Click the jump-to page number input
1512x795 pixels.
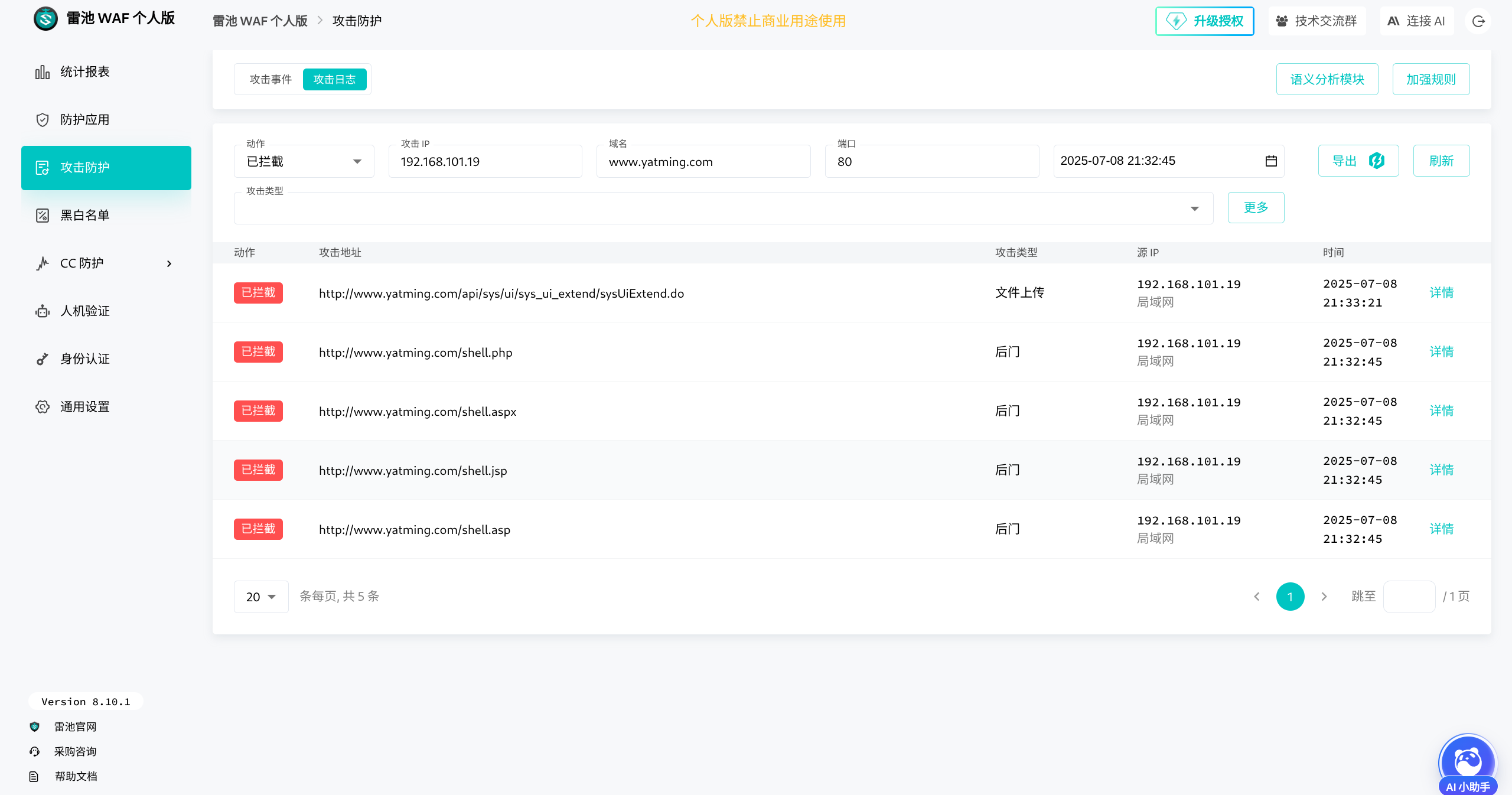pos(1409,597)
